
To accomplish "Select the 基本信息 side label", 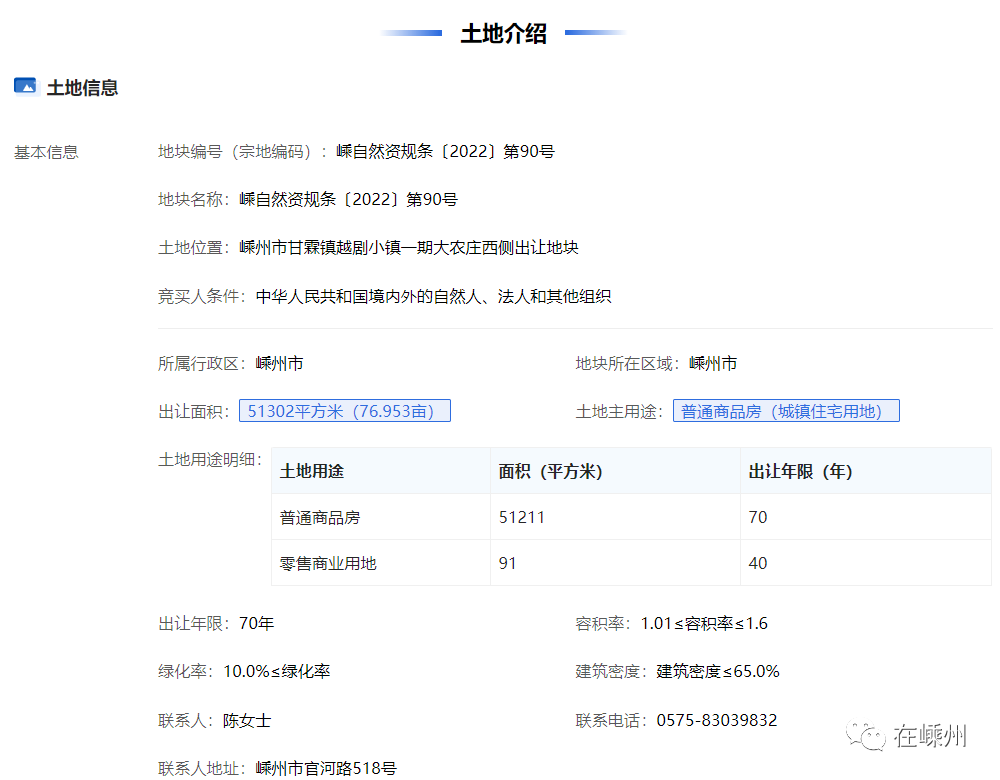I will coord(46,152).
